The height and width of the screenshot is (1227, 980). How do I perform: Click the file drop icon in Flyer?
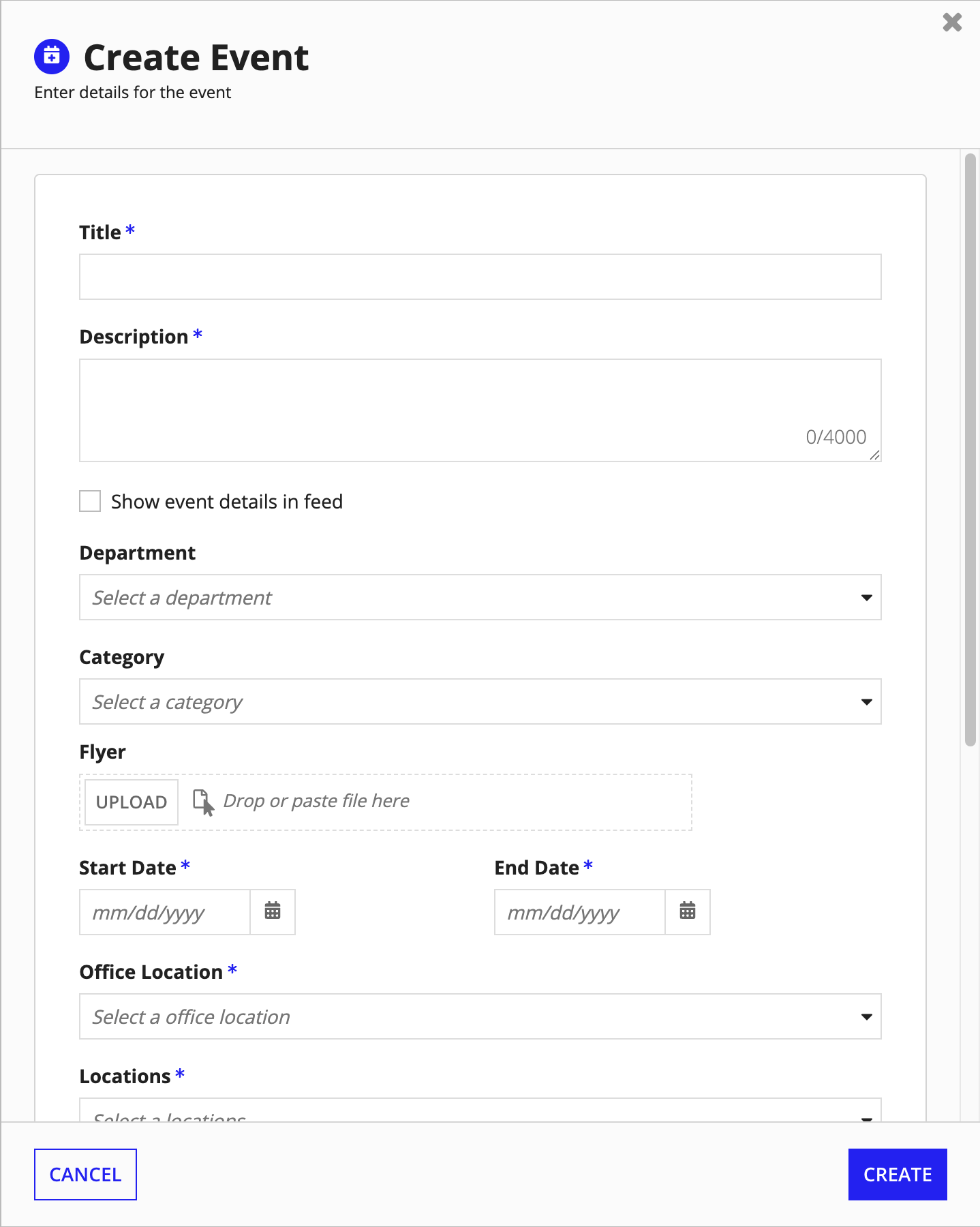[x=203, y=802]
